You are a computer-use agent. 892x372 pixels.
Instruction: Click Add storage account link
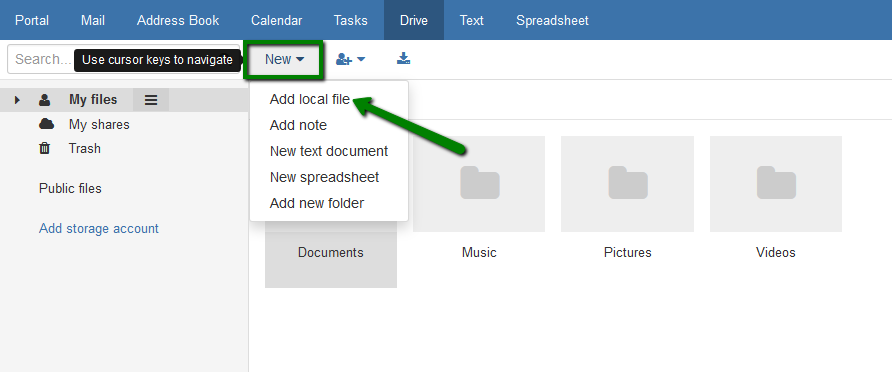coord(99,229)
